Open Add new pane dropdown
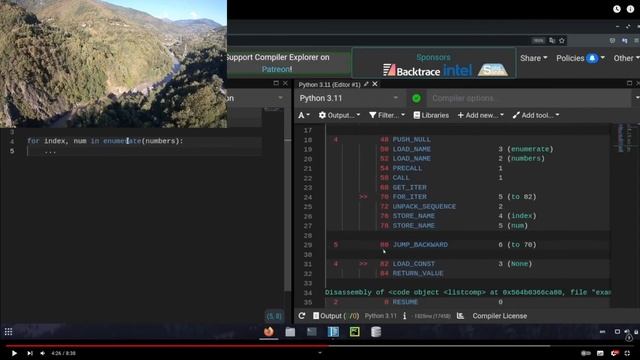 (x=480, y=116)
